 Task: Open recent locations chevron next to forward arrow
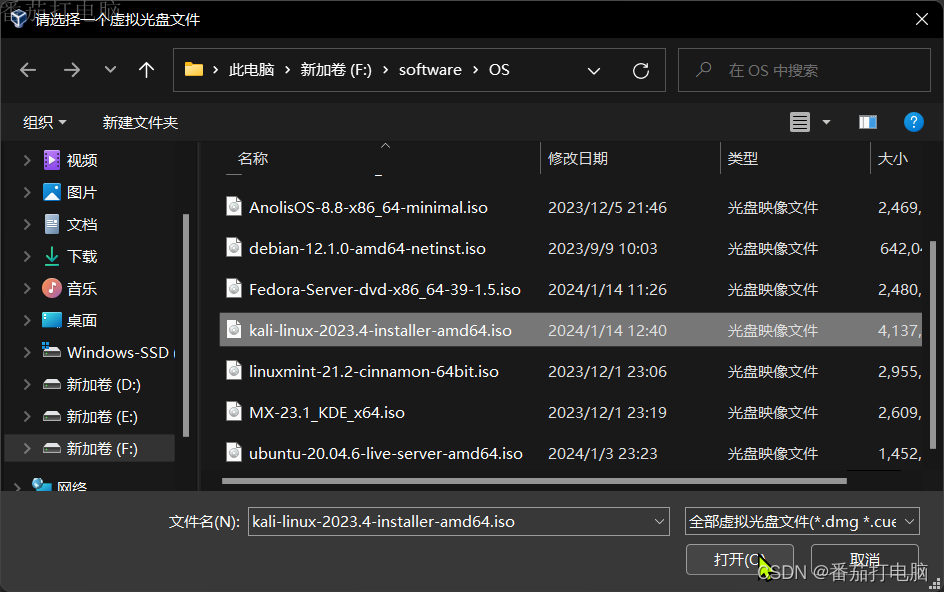click(110, 70)
